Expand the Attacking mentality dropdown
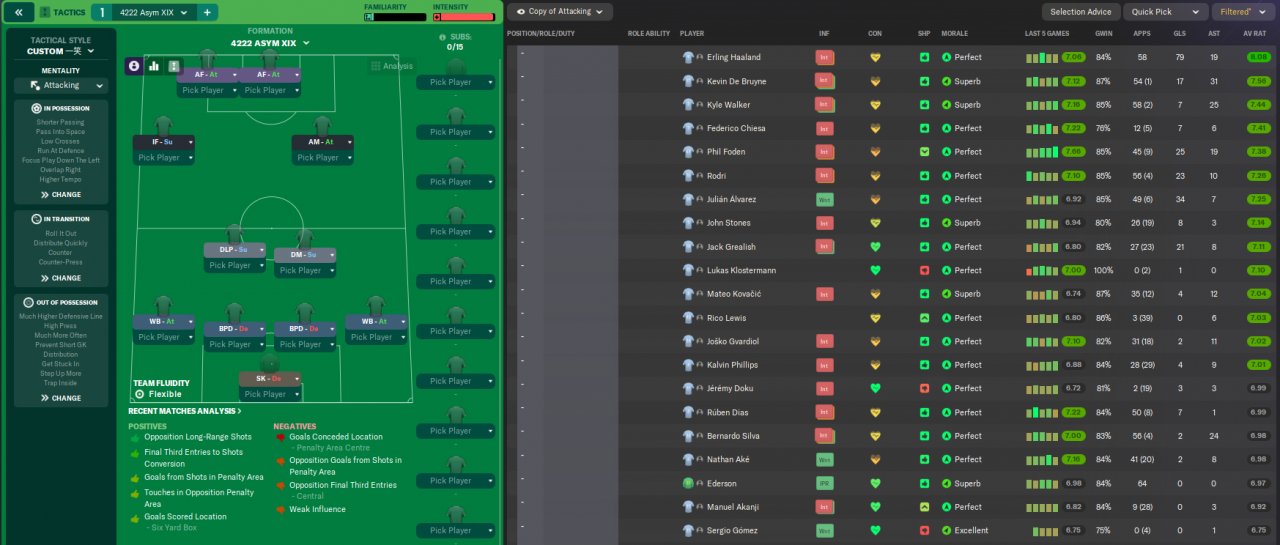Viewport: 1280px width, 545px height. pyautogui.click(x=61, y=86)
